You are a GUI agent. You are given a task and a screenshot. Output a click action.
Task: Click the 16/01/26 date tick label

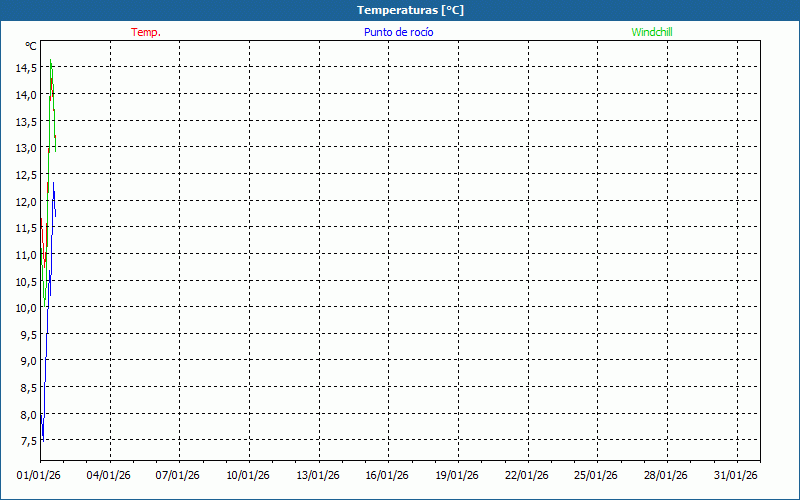coord(388,475)
